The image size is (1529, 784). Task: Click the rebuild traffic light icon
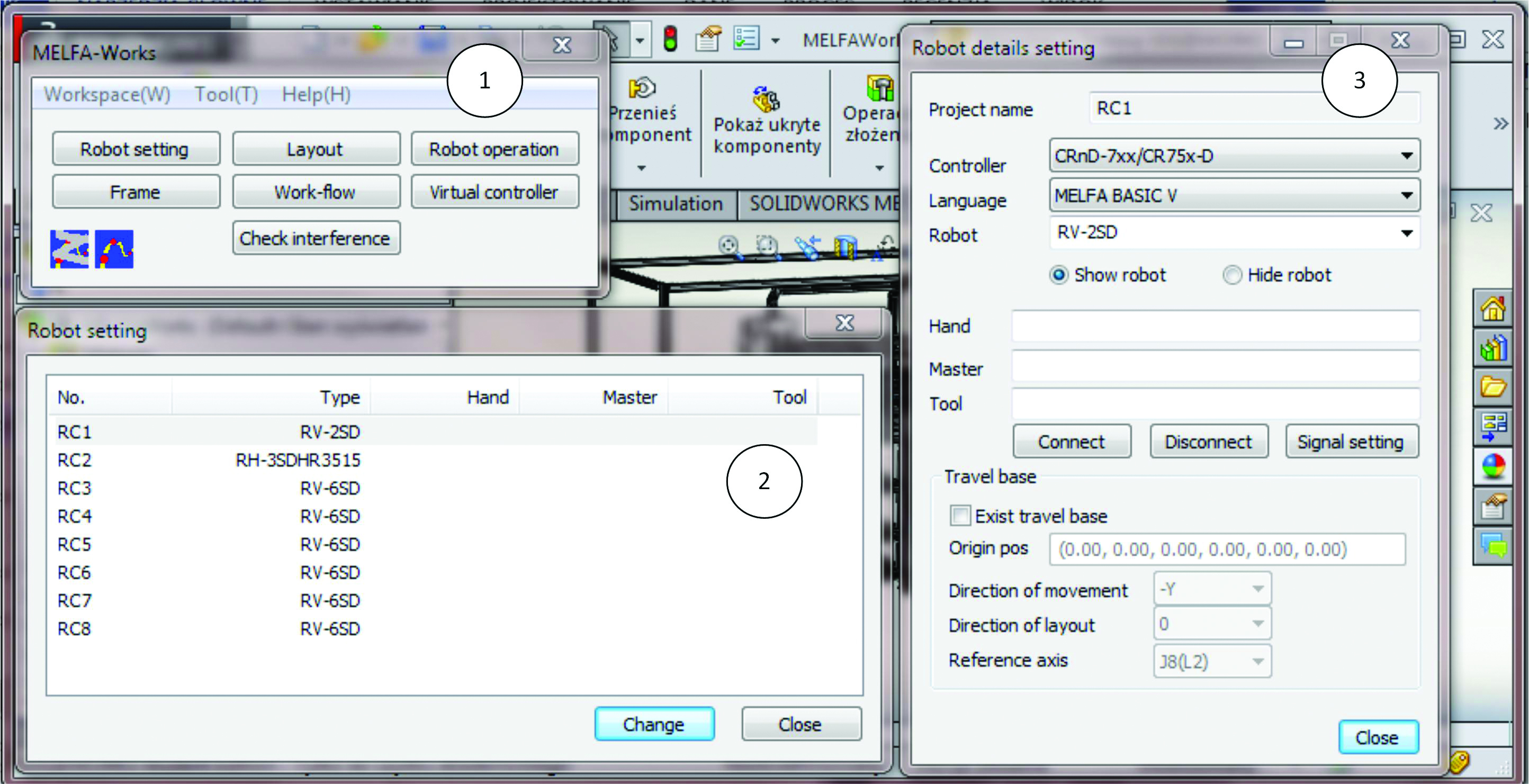coord(670,39)
